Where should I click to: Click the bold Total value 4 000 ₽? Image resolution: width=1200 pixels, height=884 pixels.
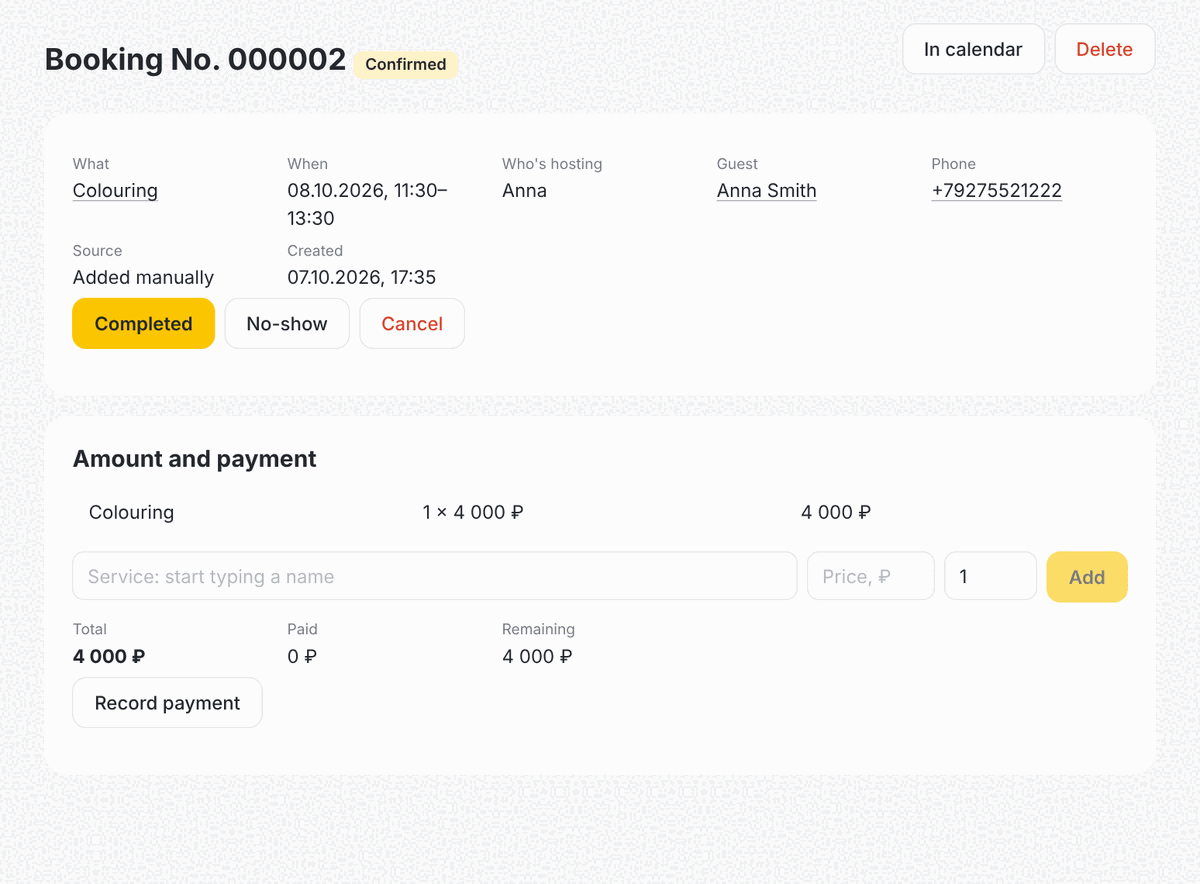[x=109, y=656]
